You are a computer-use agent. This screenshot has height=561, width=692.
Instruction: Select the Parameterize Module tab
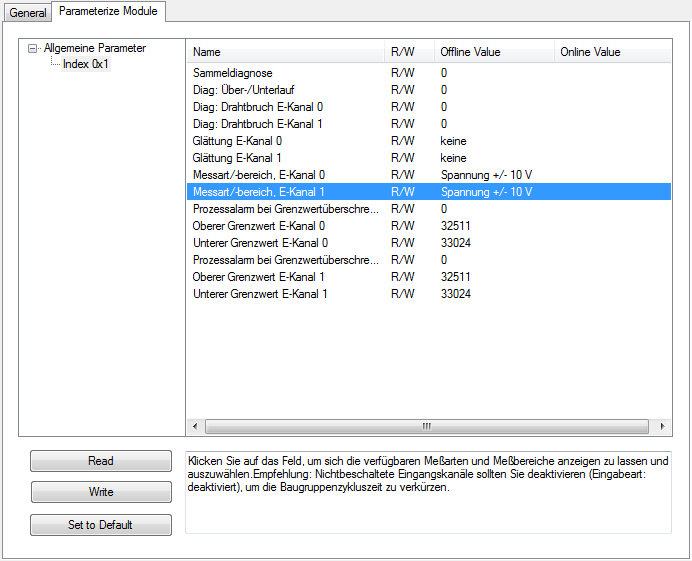point(108,11)
